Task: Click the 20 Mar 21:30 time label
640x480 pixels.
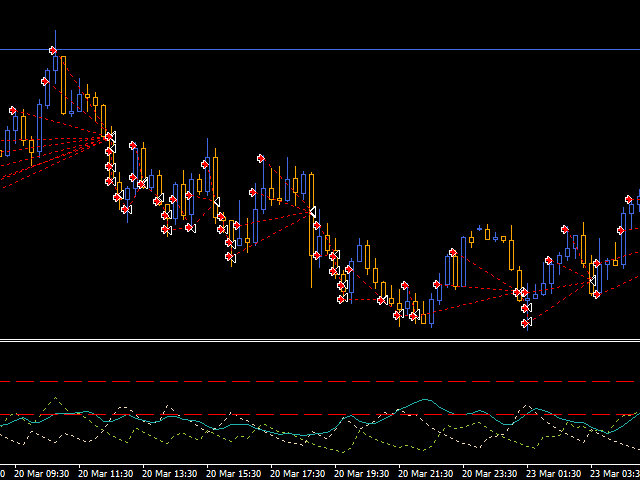Action: (x=425, y=473)
